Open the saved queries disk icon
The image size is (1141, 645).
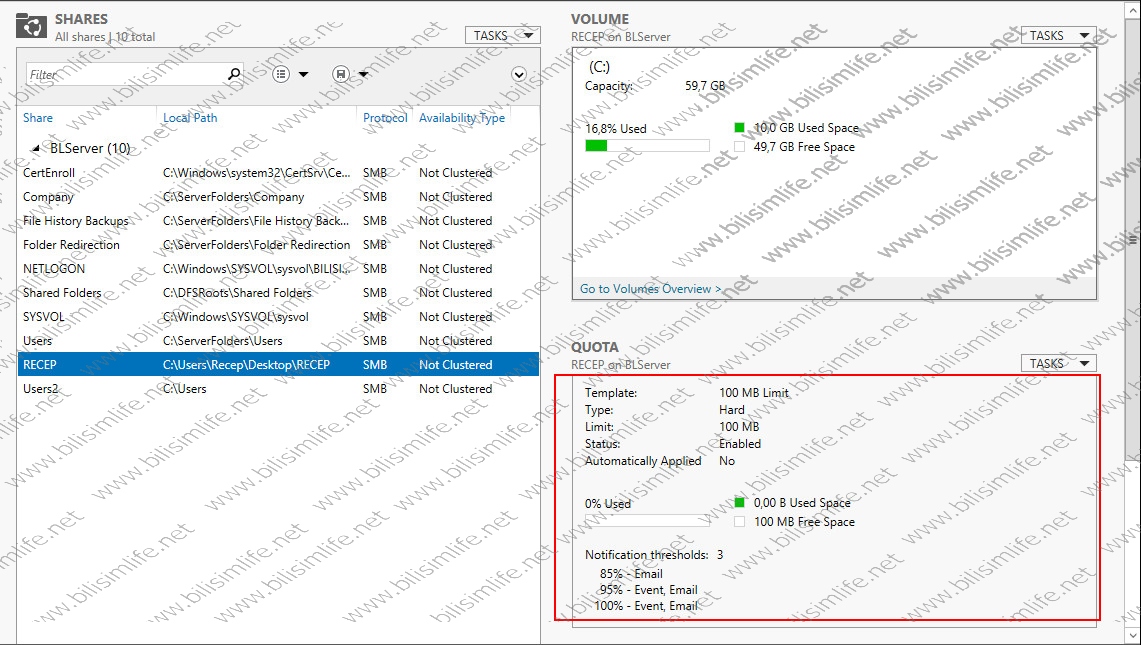tap(341, 74)
